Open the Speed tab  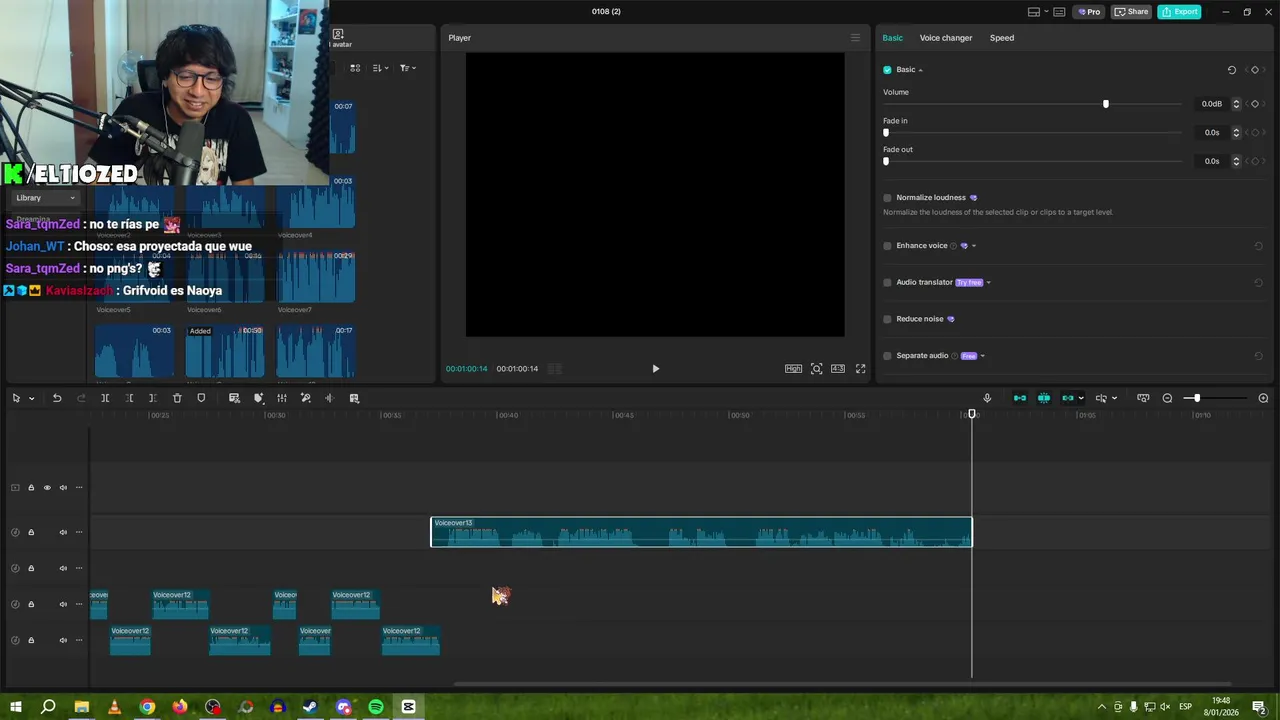click(x=1002, y=38)
